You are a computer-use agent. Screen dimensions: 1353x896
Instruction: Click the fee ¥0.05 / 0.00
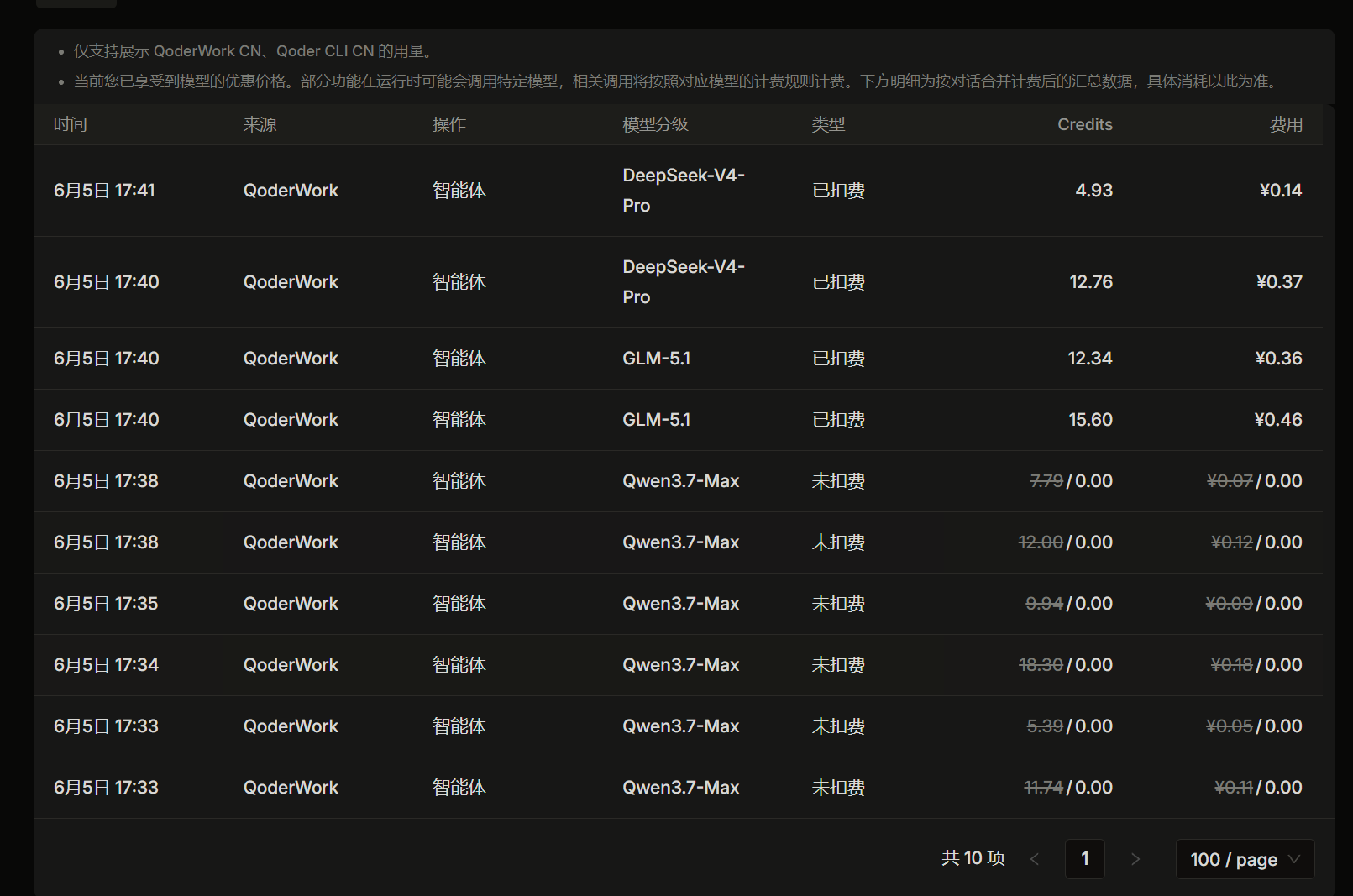coord(1255,726)
